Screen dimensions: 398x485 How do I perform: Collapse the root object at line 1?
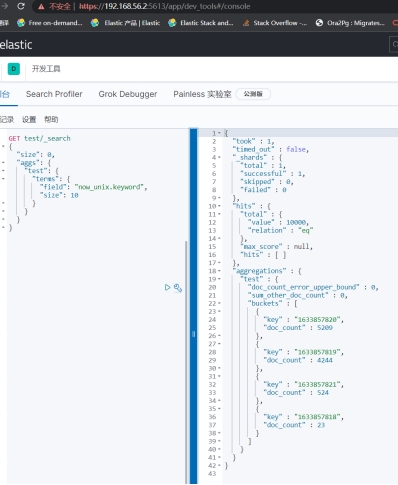[219, 133]
